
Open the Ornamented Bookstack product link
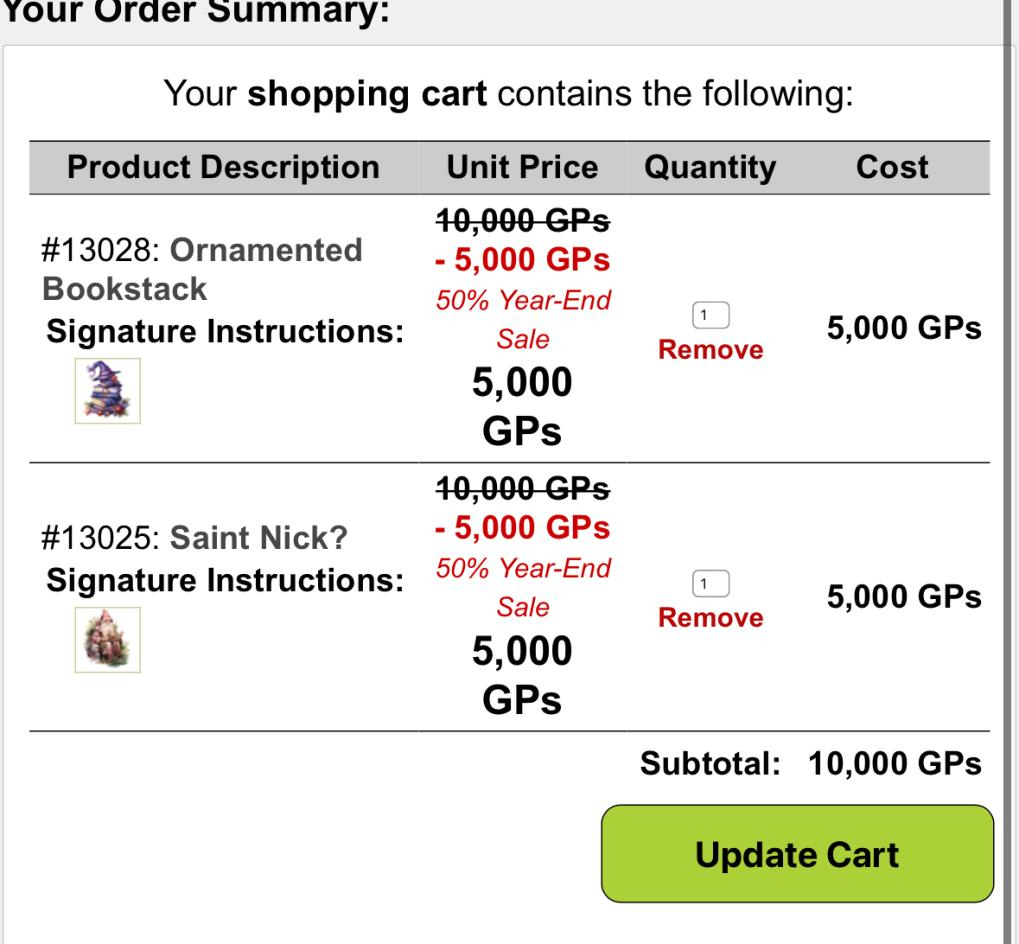pos(201,269)
